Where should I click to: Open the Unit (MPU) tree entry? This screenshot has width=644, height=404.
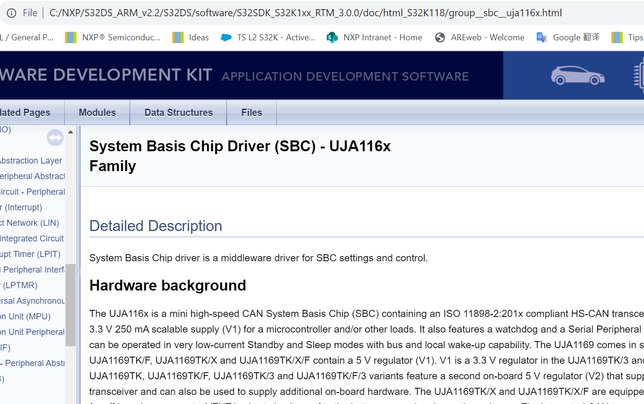click(x=25, y=317)
